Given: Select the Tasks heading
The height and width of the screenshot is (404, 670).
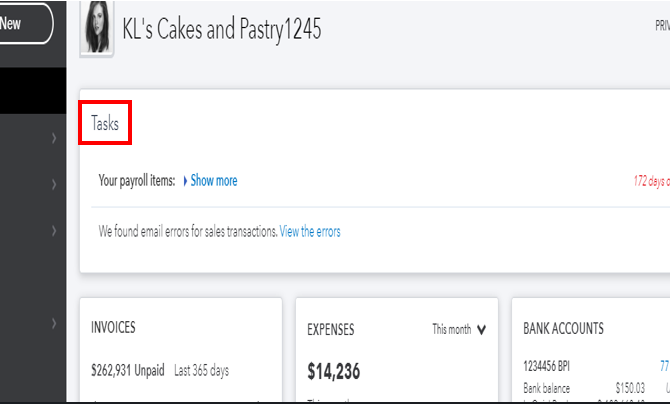Looking at the screenshot, I should (x=105, y=124).
